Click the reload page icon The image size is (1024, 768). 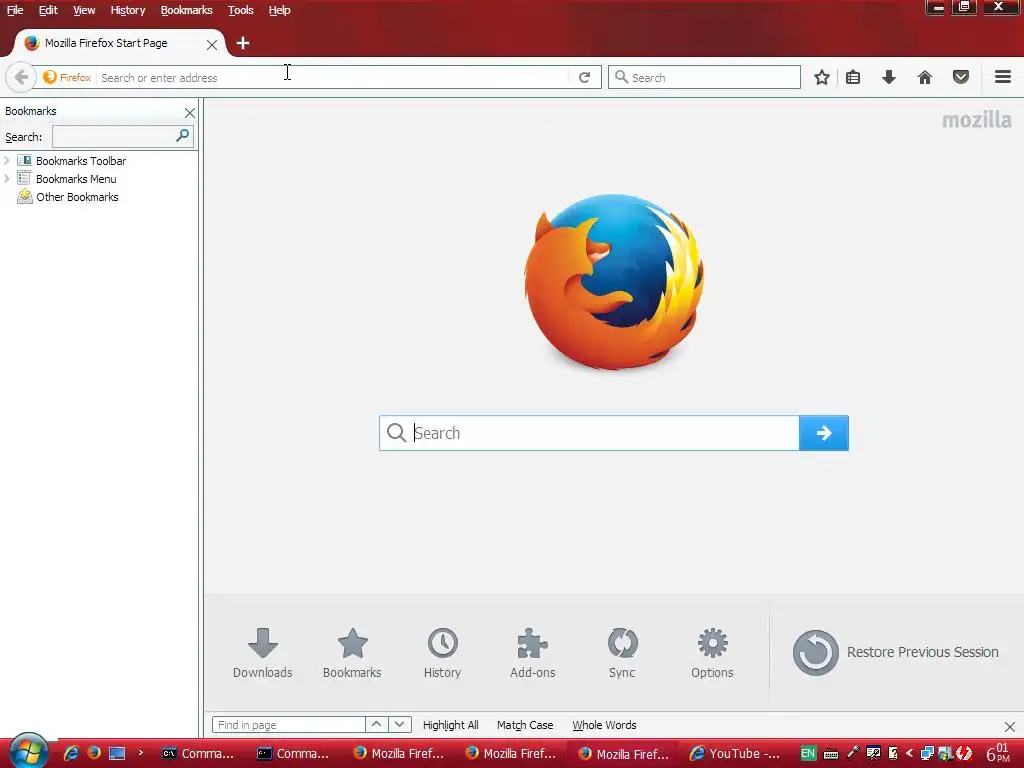(584, 77)
